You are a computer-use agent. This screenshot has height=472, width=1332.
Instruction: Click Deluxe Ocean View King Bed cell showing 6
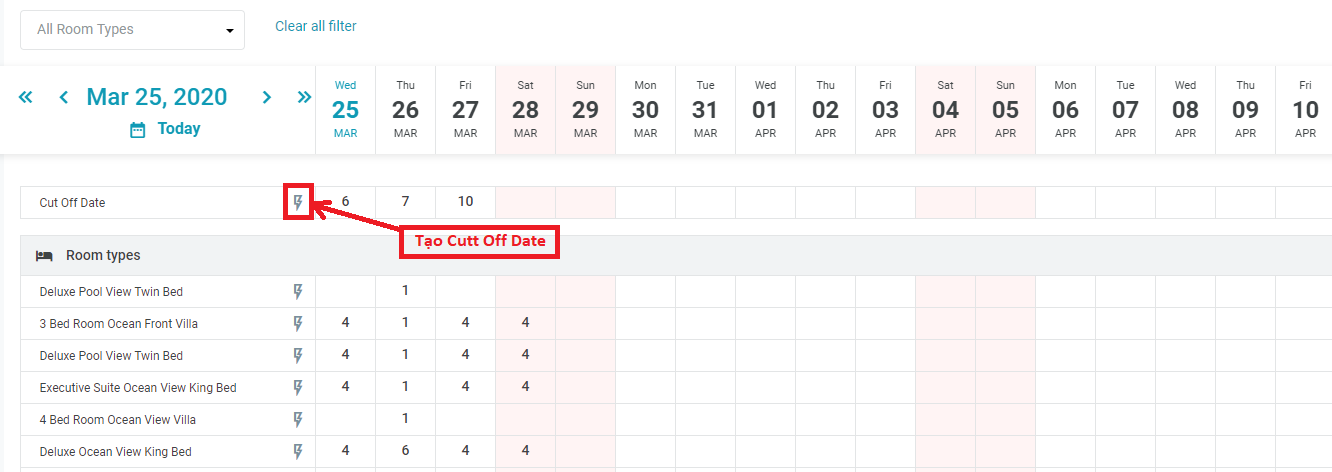click(x=405, y=452)
